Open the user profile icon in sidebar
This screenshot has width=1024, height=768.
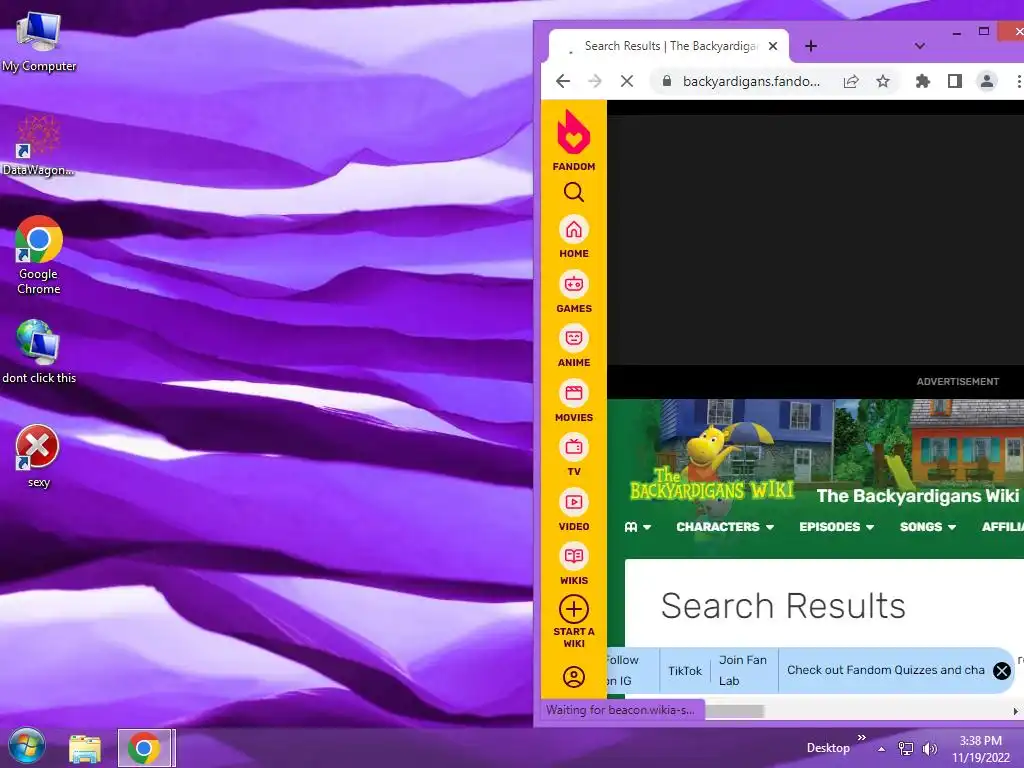[x=573, y=677]
